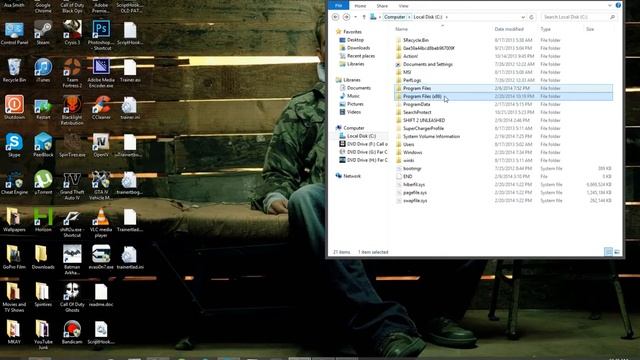Screen dimensions: 640x360
Task: Switch to the Home ribbon tab
Action: pos(360,6)
